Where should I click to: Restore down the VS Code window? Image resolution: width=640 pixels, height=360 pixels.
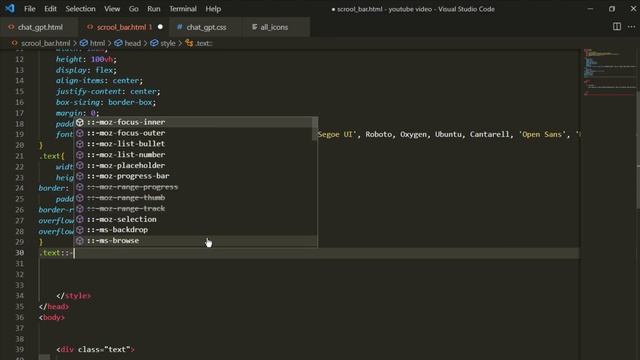point(611,9)
